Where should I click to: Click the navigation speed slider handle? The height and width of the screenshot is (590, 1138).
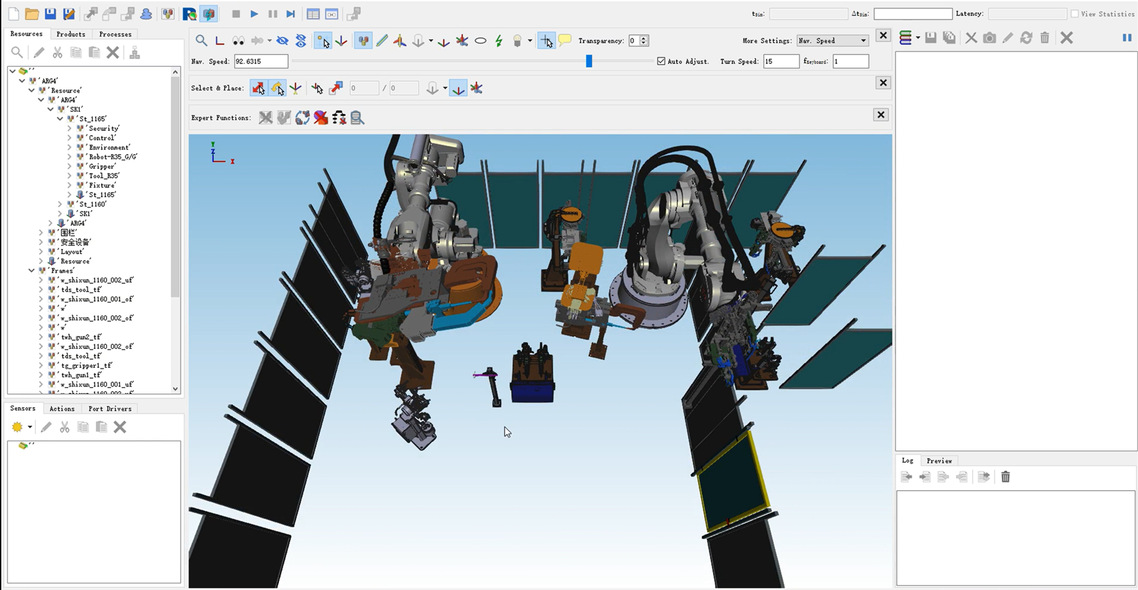coord(589,62)
